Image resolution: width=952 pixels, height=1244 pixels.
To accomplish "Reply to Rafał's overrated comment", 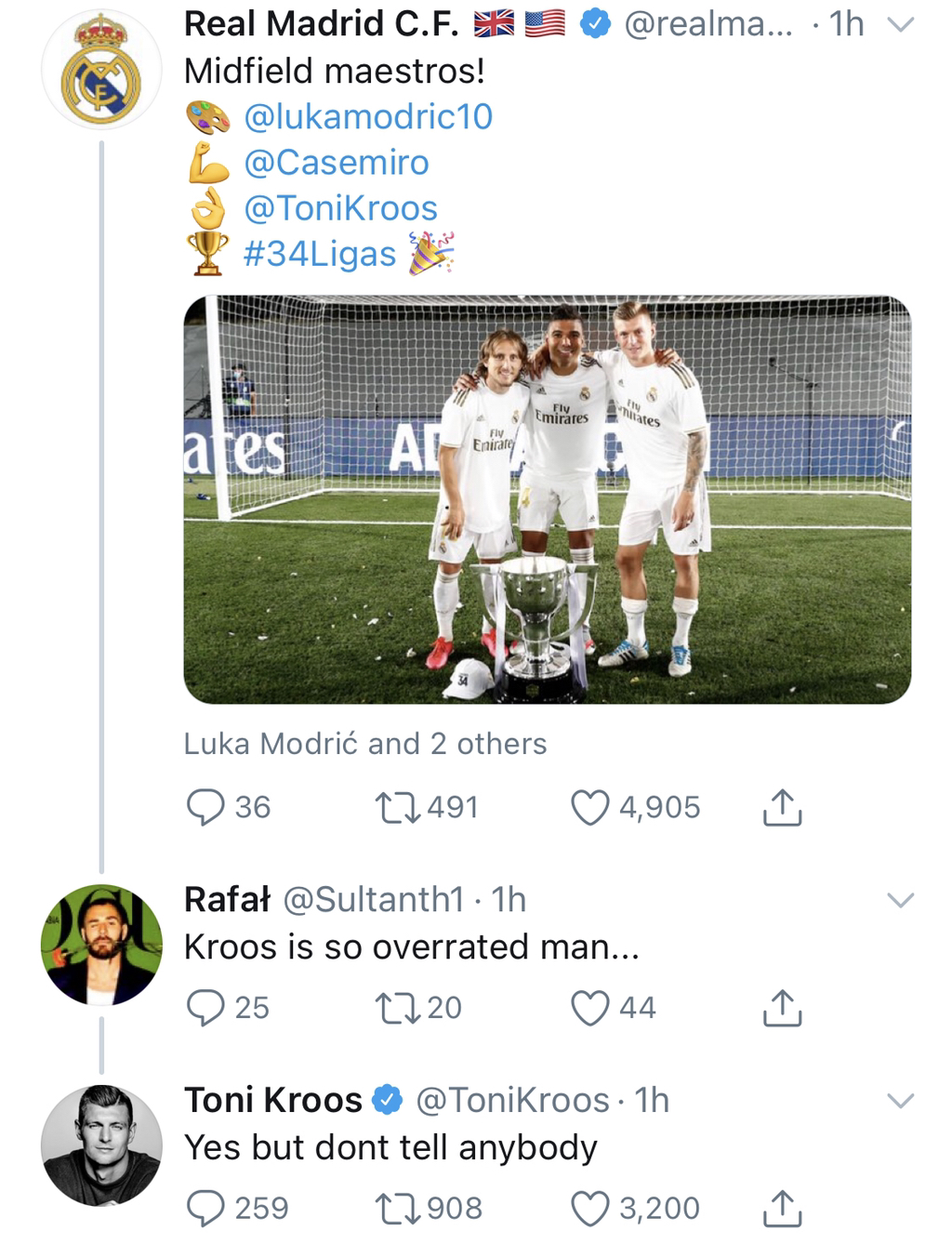I will pyautogui.click(x=206, y=1007).
